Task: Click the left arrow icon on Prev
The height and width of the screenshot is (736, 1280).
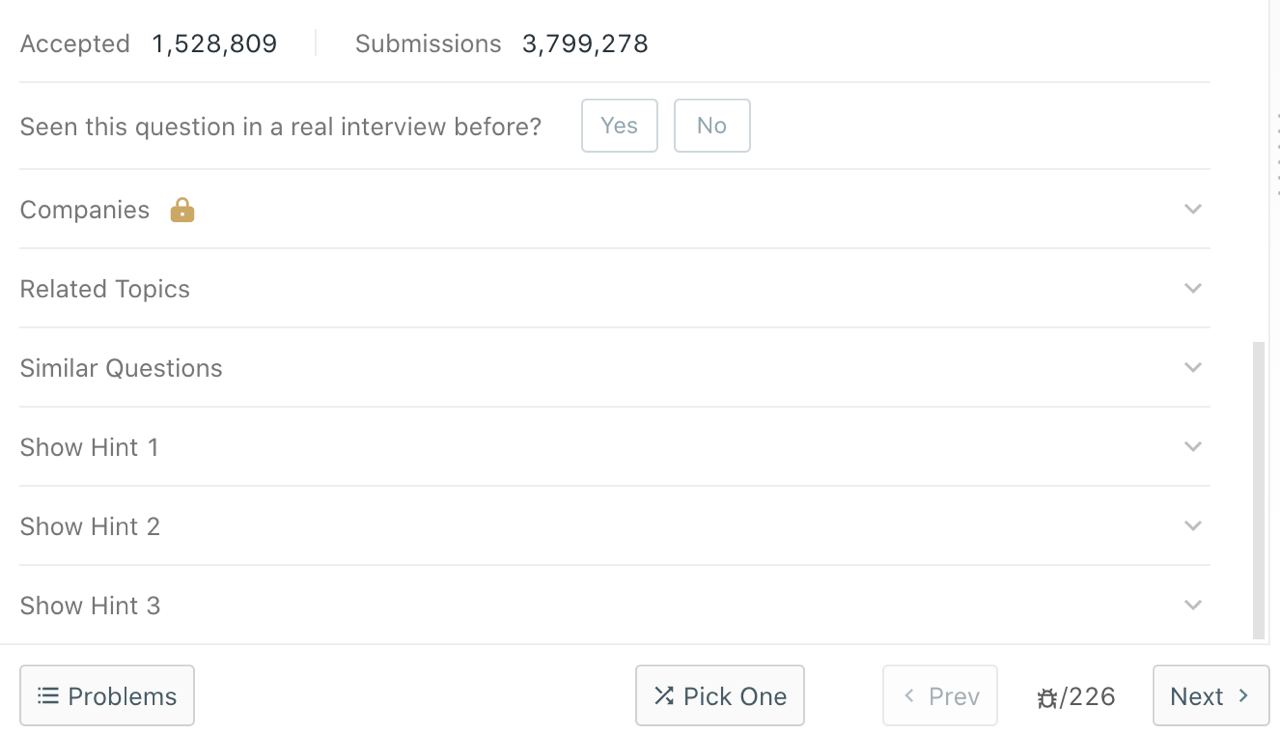Action: coord(909,695)
